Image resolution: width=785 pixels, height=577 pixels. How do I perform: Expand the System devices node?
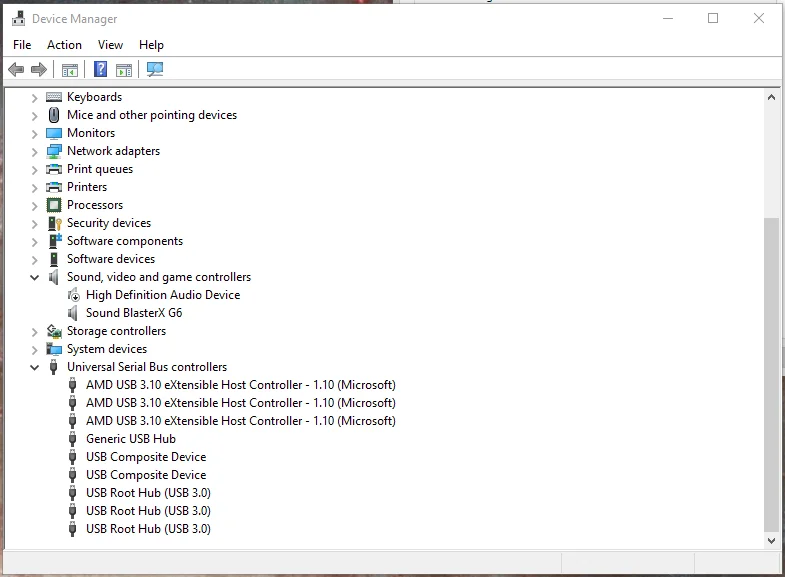(34, 350)
